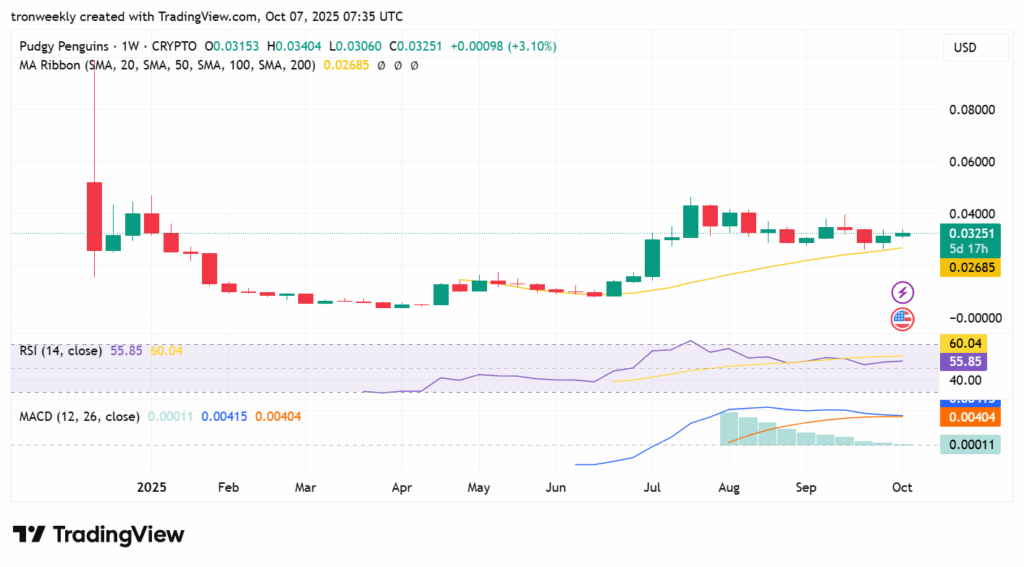Click the TradingView logo at bottom left
Image resolution: width=1024 pixels, height=567 pixels.
98,534
